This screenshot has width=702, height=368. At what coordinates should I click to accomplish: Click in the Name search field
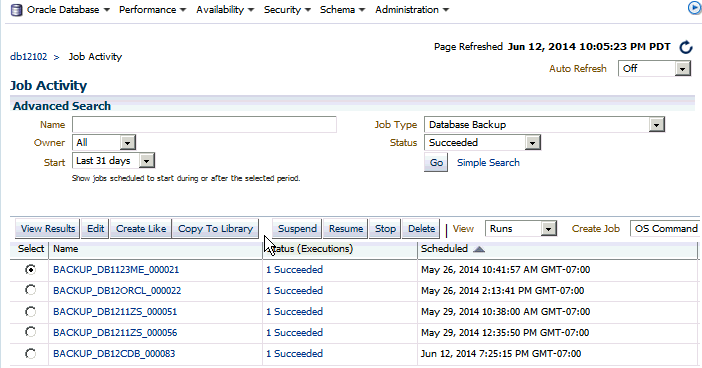pos(204,124)
